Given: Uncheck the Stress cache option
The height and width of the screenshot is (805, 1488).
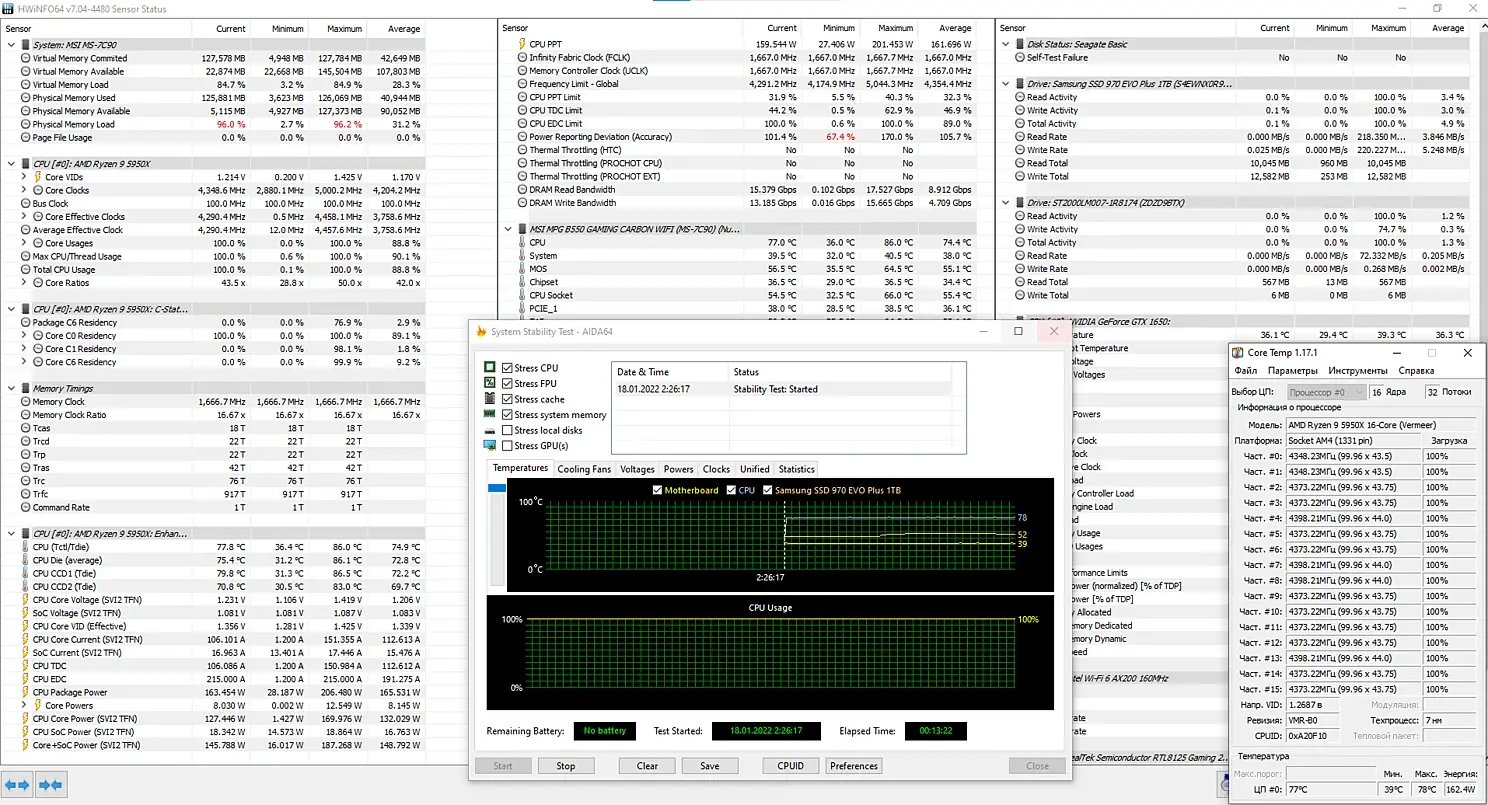Looking at the screenshot, I should (507, 399).
